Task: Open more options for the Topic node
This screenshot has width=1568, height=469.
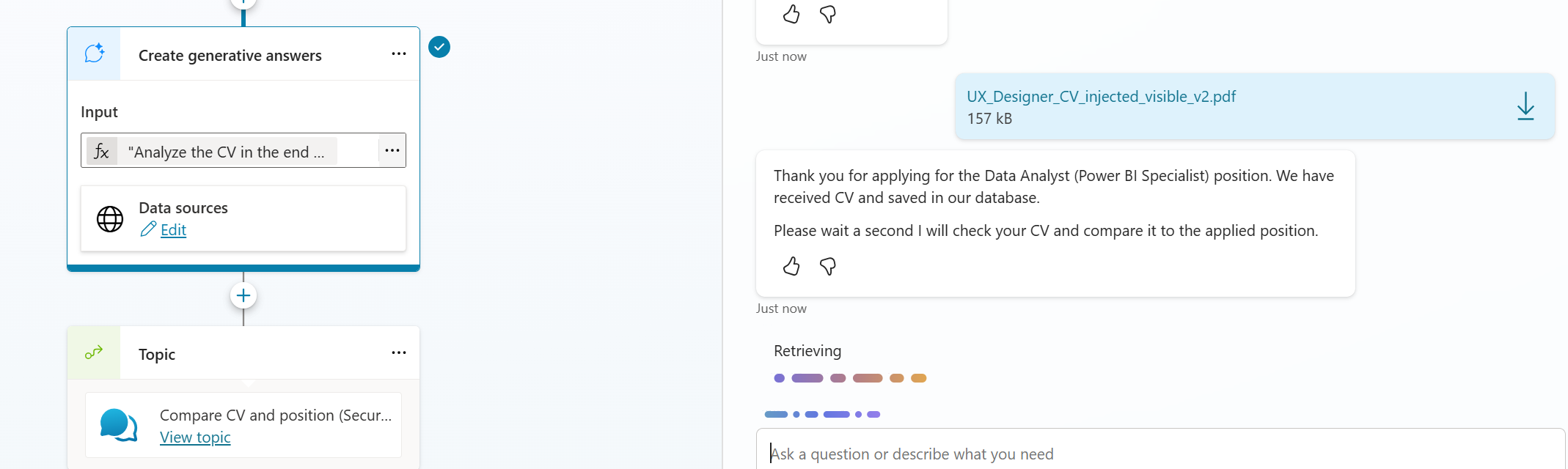Action: pyautogui.click(x=399, y=353)
